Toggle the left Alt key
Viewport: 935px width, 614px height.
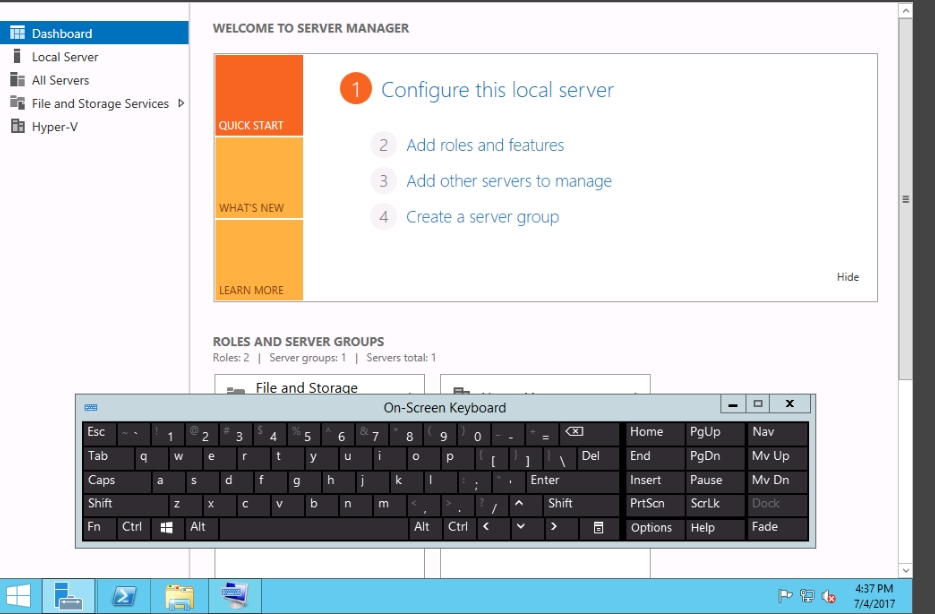pyautogui.click(x=202, y=528)
